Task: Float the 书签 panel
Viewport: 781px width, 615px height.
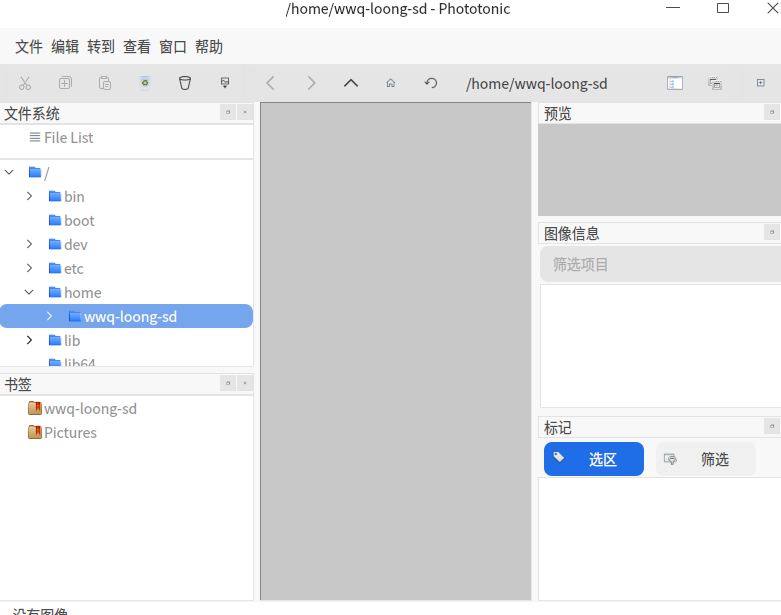Action: click(228, 383)
